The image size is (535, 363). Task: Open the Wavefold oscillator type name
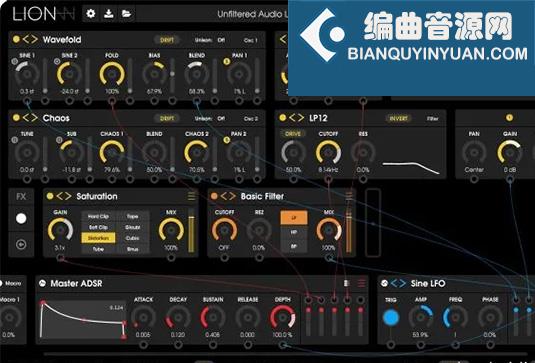tap(62, 40)
